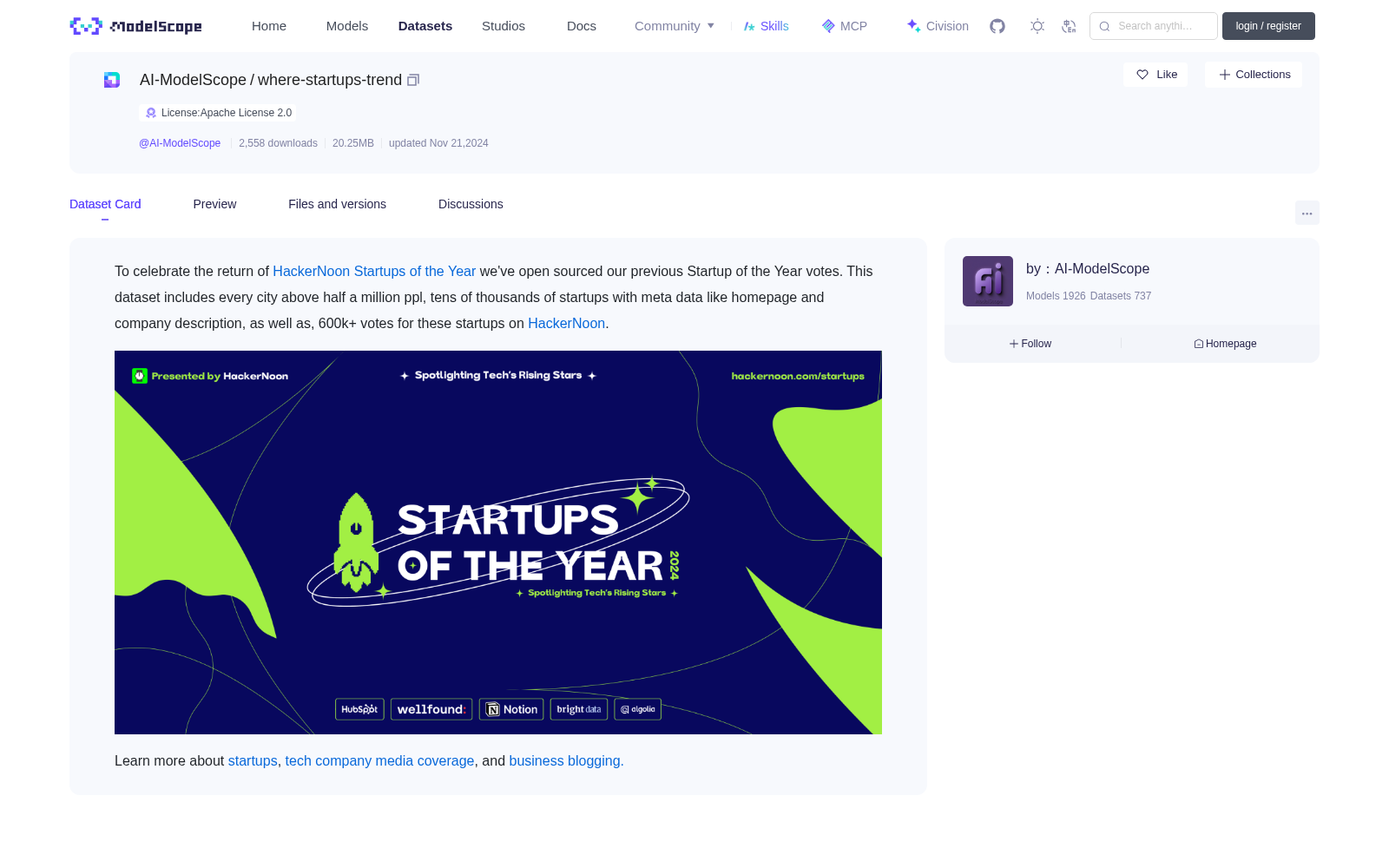Open the business blogging link
This screenshot has height=868, width=1389.
[x=566, y=761]
